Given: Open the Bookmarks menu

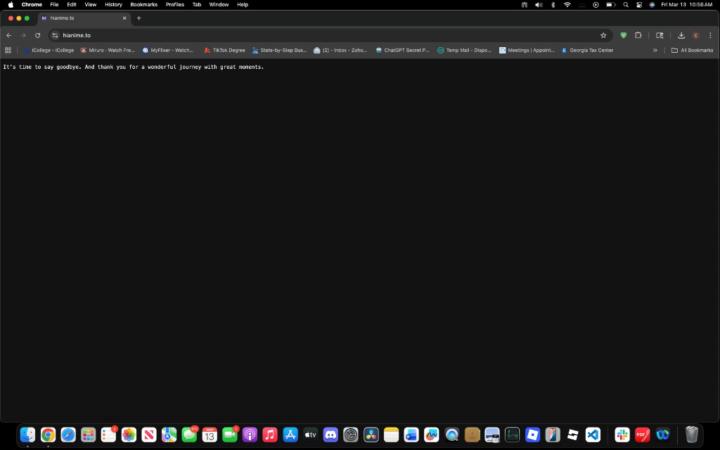Looking at the screenshot, I should [144, 5].
